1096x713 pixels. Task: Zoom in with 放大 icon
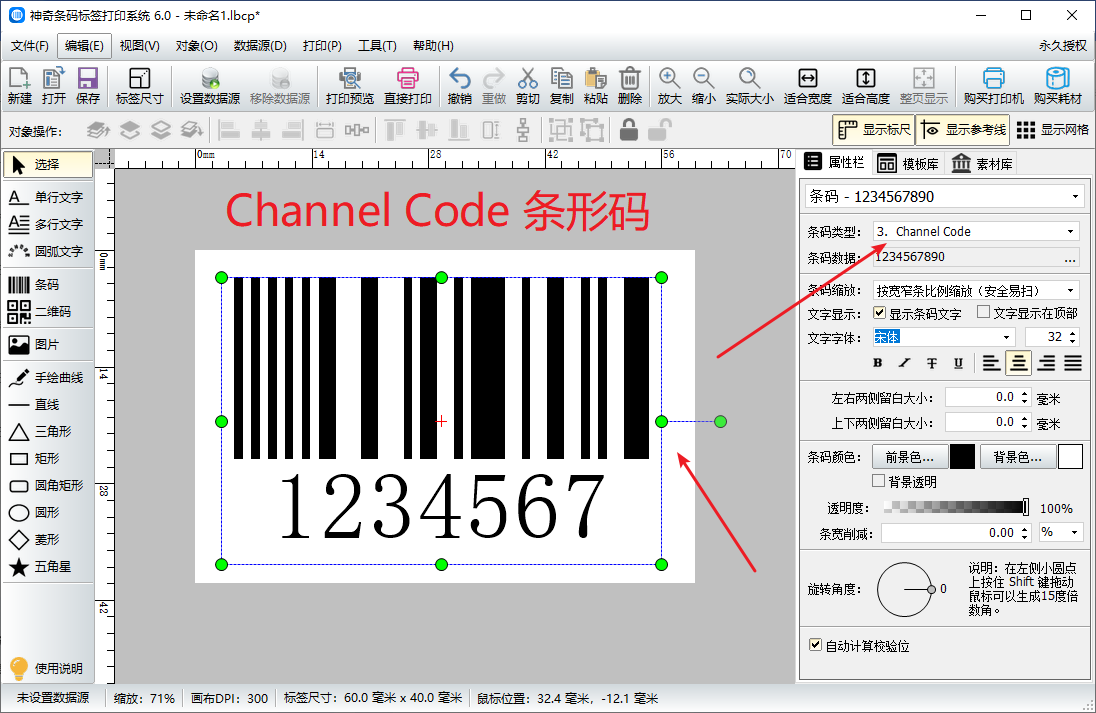point(670,86)
